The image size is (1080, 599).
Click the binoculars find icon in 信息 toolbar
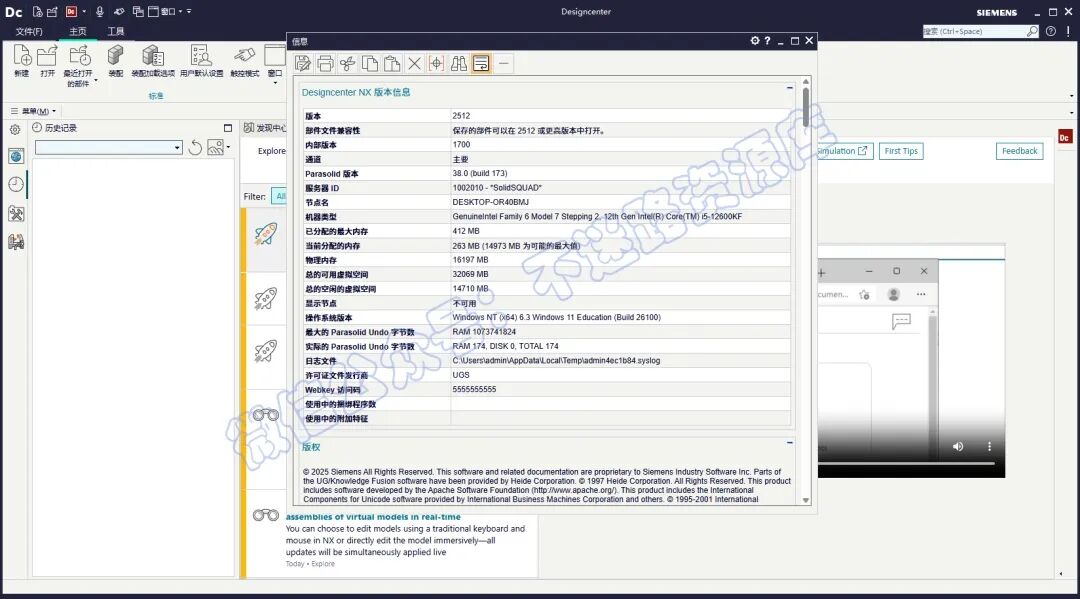(x=459, y=64)
